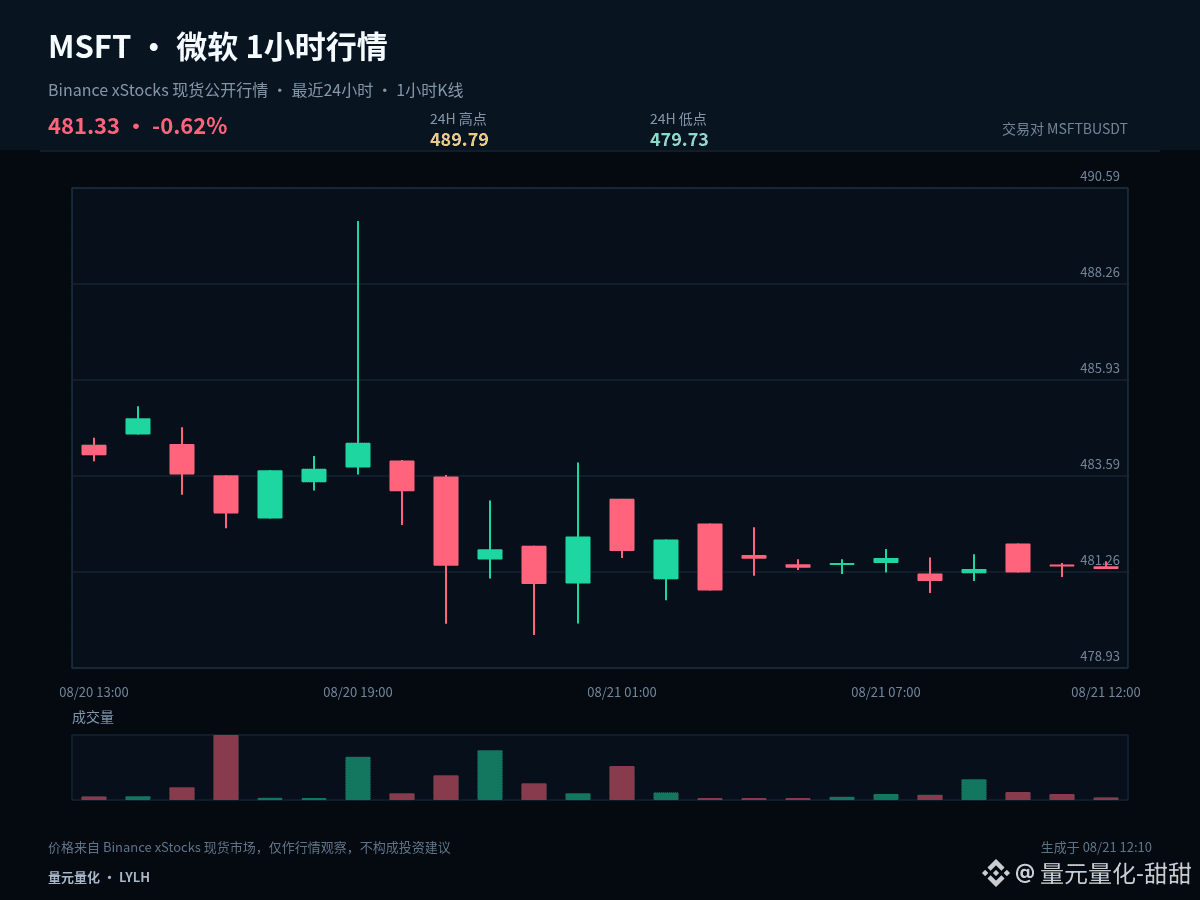The image size is (1200, 900).
Task: Click the green volume bar below the 08/20 19:00 candle
Action: (x=358, y=778)
